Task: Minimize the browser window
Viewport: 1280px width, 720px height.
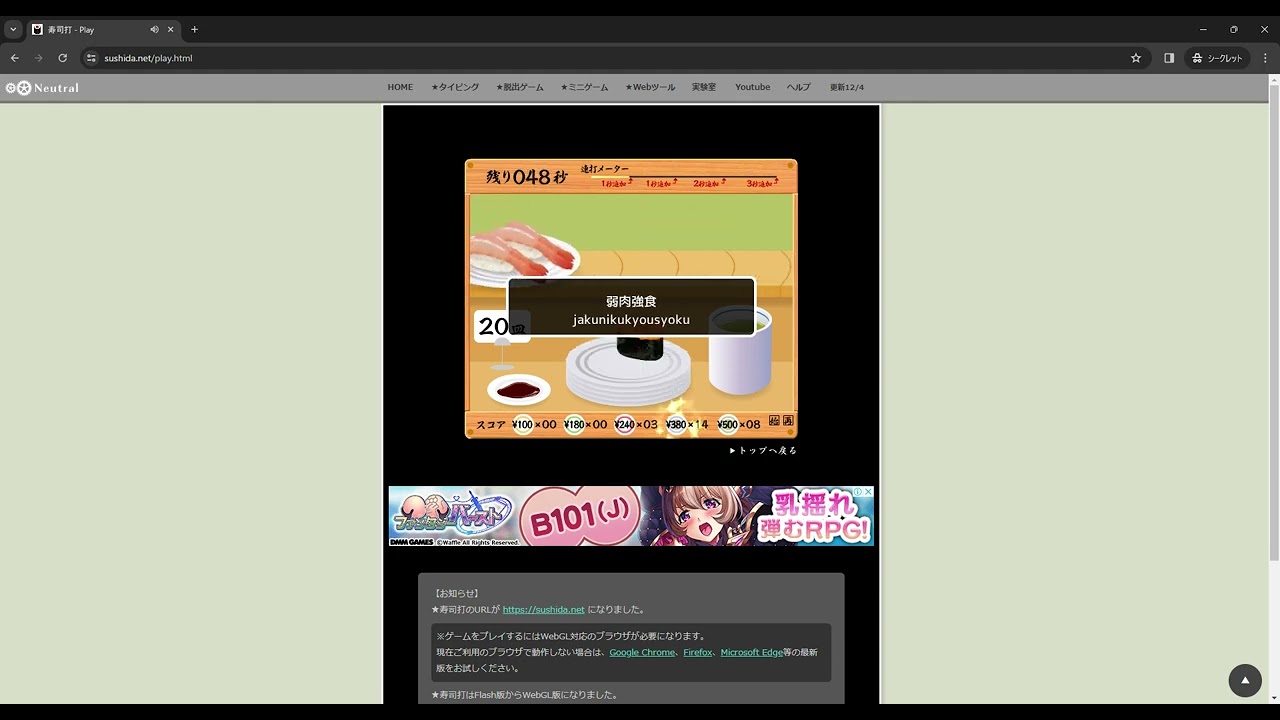Action: (x=1203, y=30)
